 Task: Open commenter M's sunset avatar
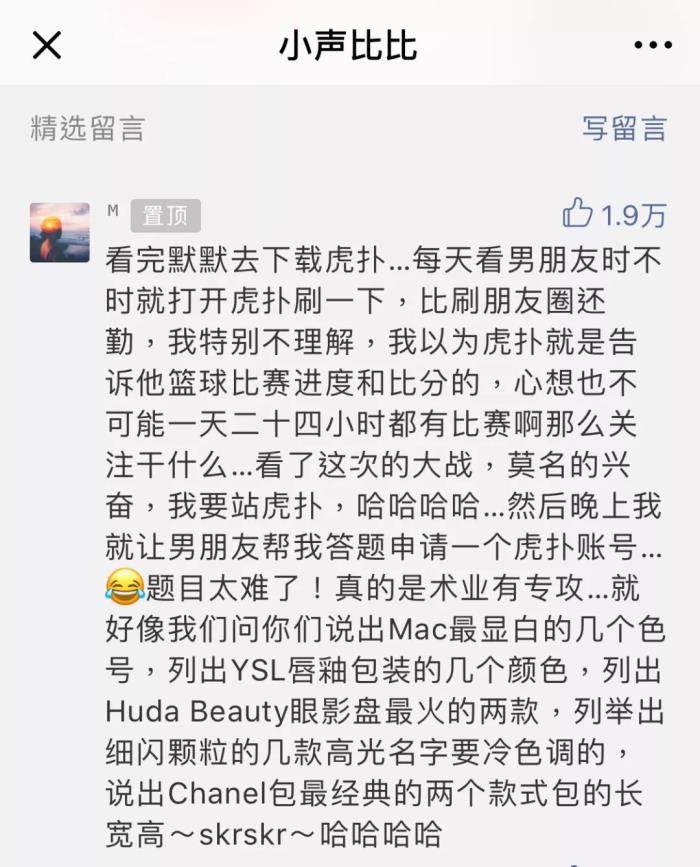[x=60, y=232]
